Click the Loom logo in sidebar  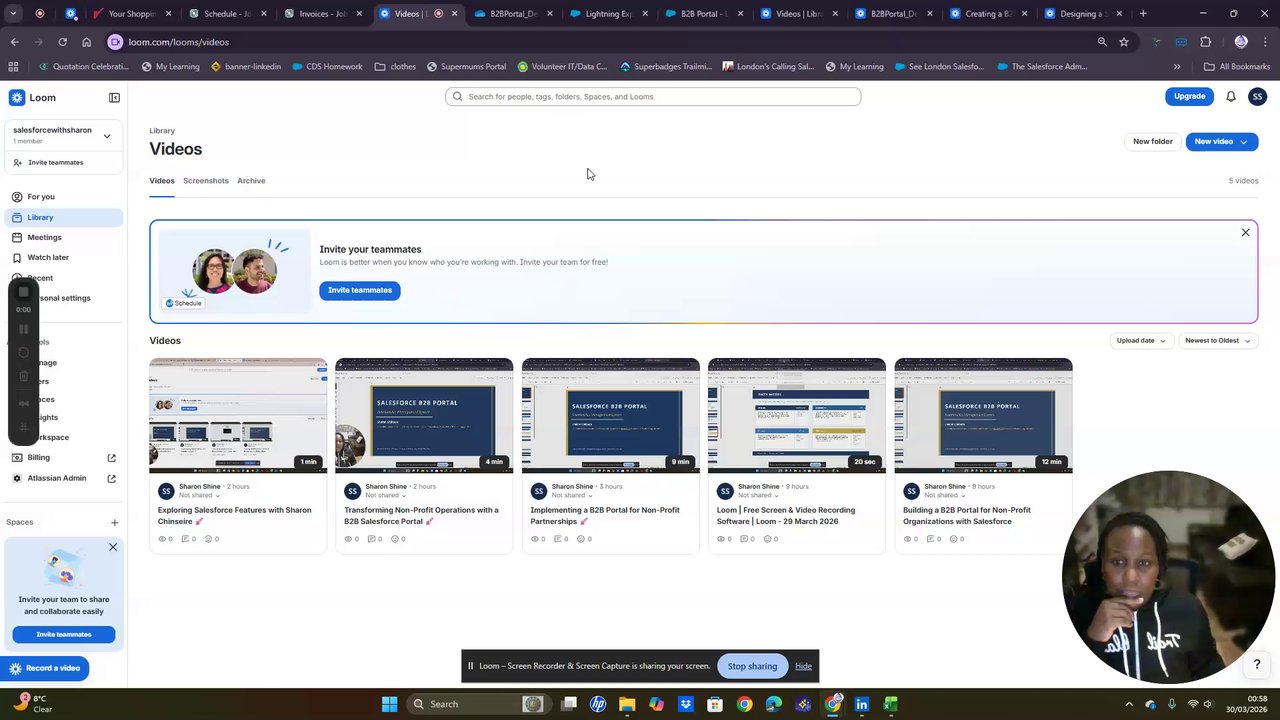32,97
